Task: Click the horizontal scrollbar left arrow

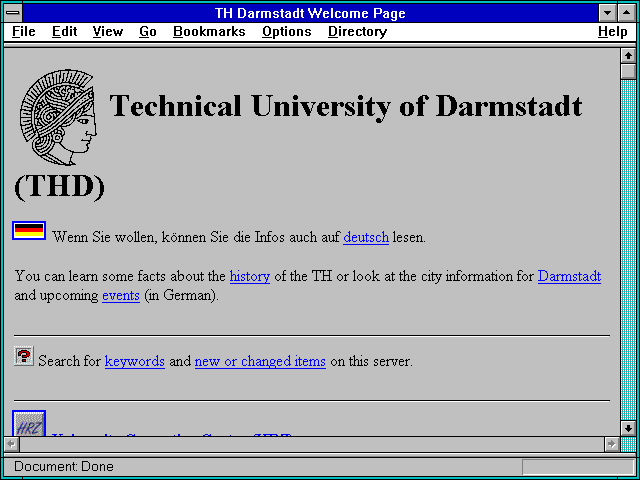Action: [11, 444]
